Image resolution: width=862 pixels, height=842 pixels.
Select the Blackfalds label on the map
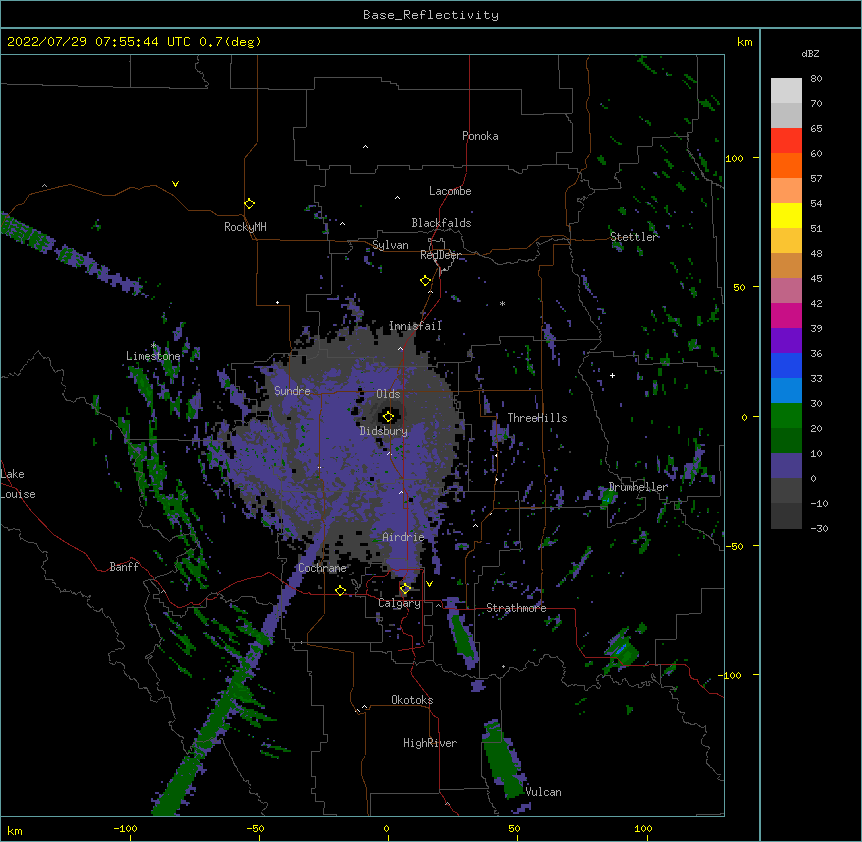coord(441,223)
